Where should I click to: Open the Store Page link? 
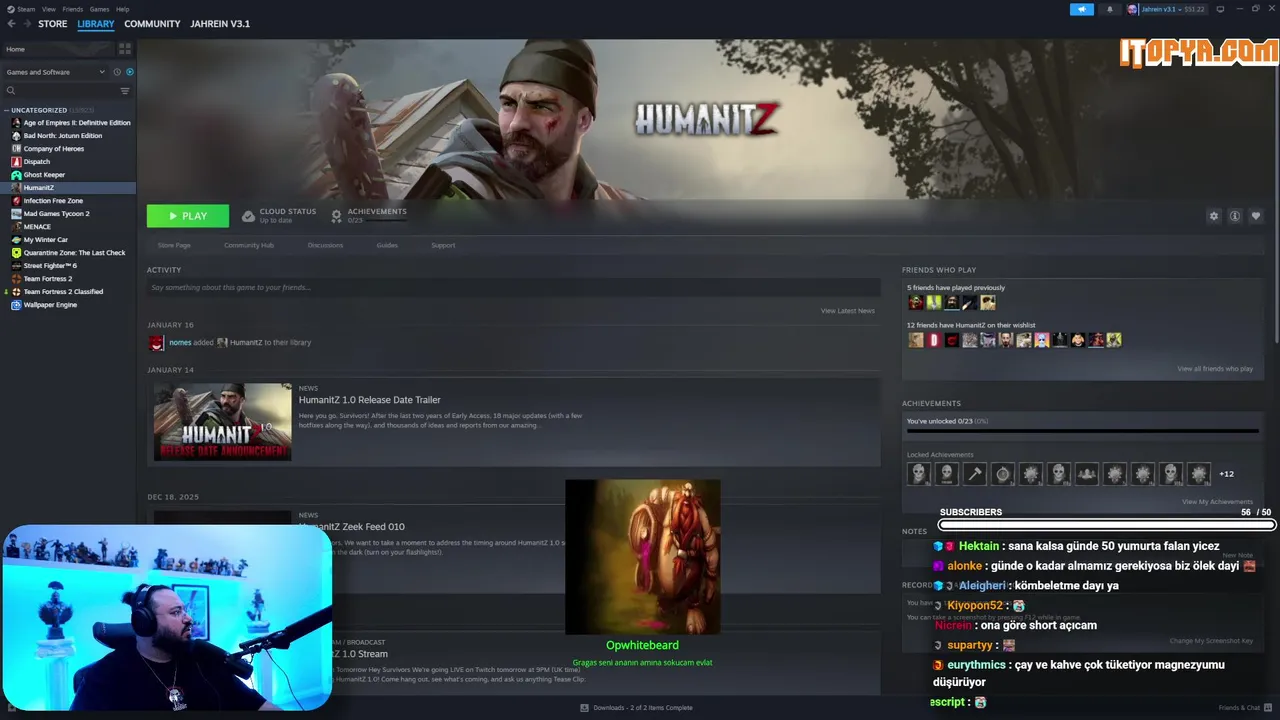(x=174, y=245)
